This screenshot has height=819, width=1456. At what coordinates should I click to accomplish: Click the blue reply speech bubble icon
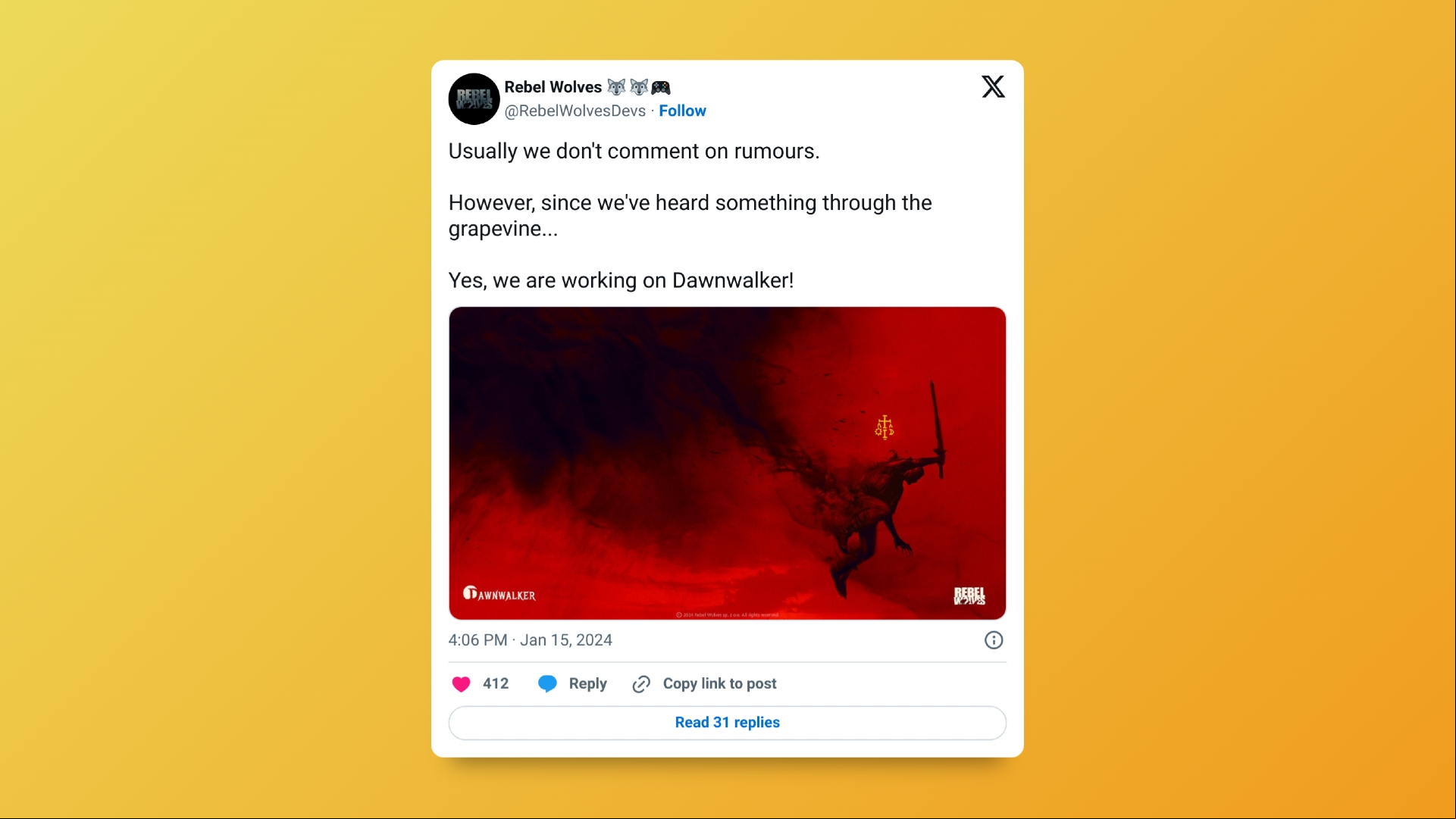coord(547,684)
